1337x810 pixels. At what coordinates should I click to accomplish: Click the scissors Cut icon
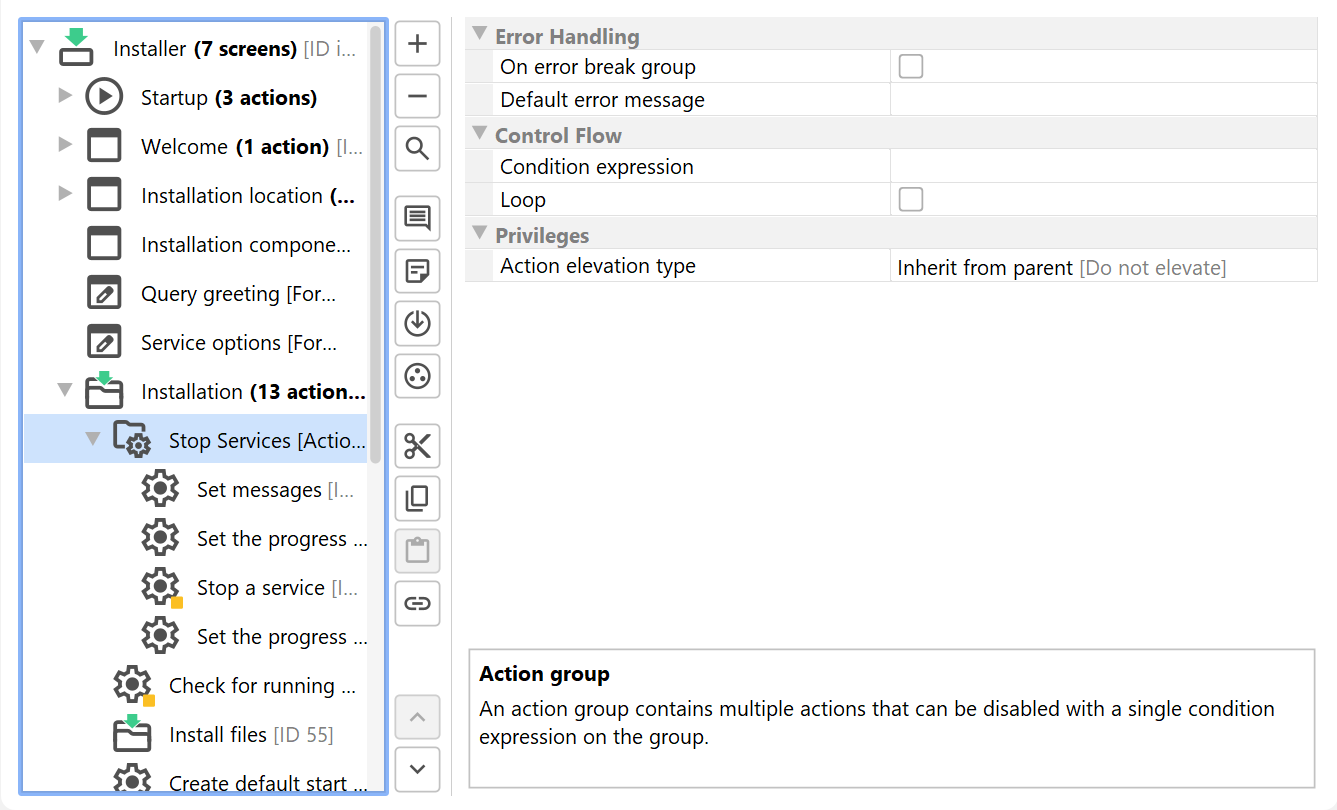[x=417, y=446]
